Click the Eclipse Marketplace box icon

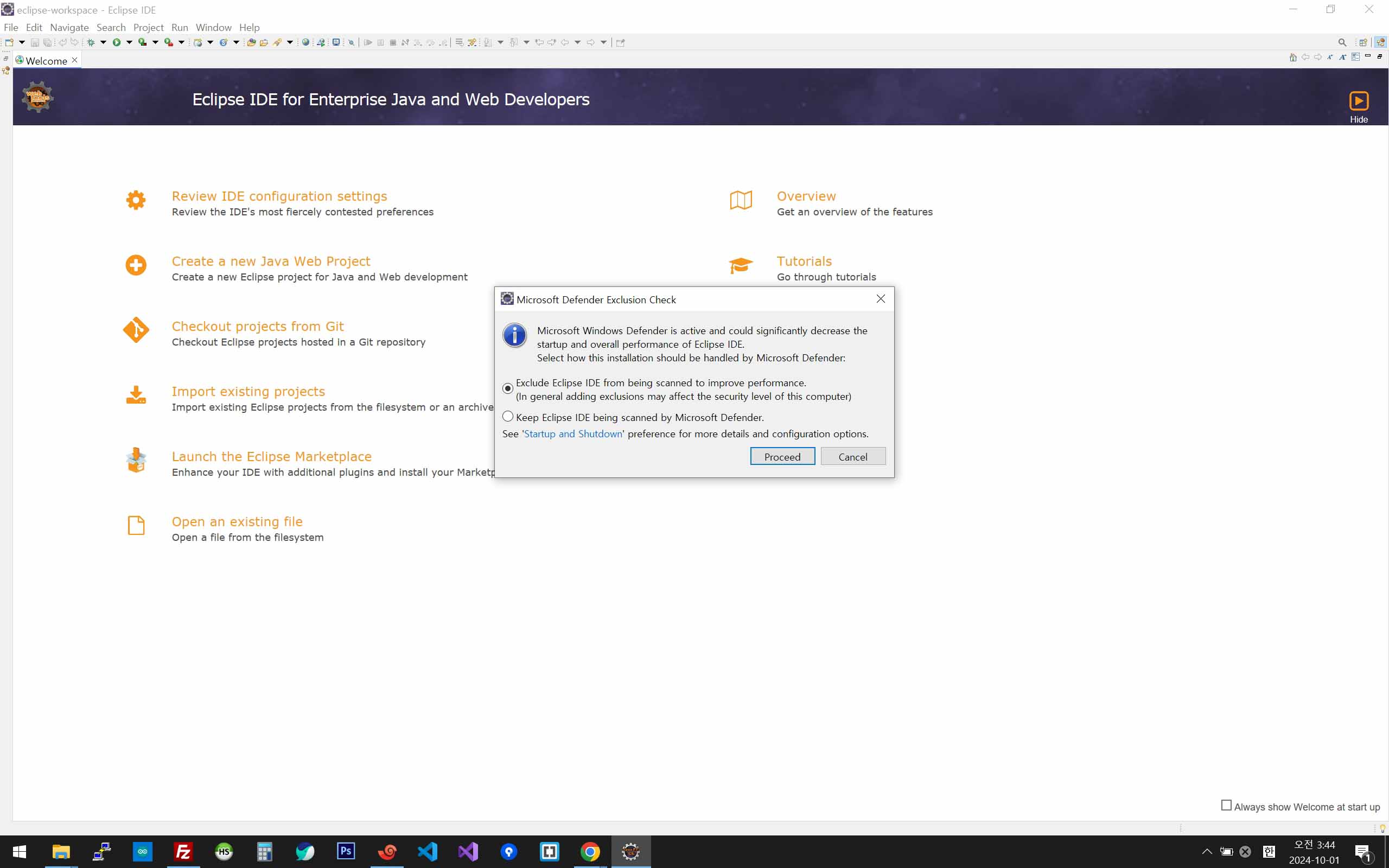pyautogui.click(x=136, y=460)
